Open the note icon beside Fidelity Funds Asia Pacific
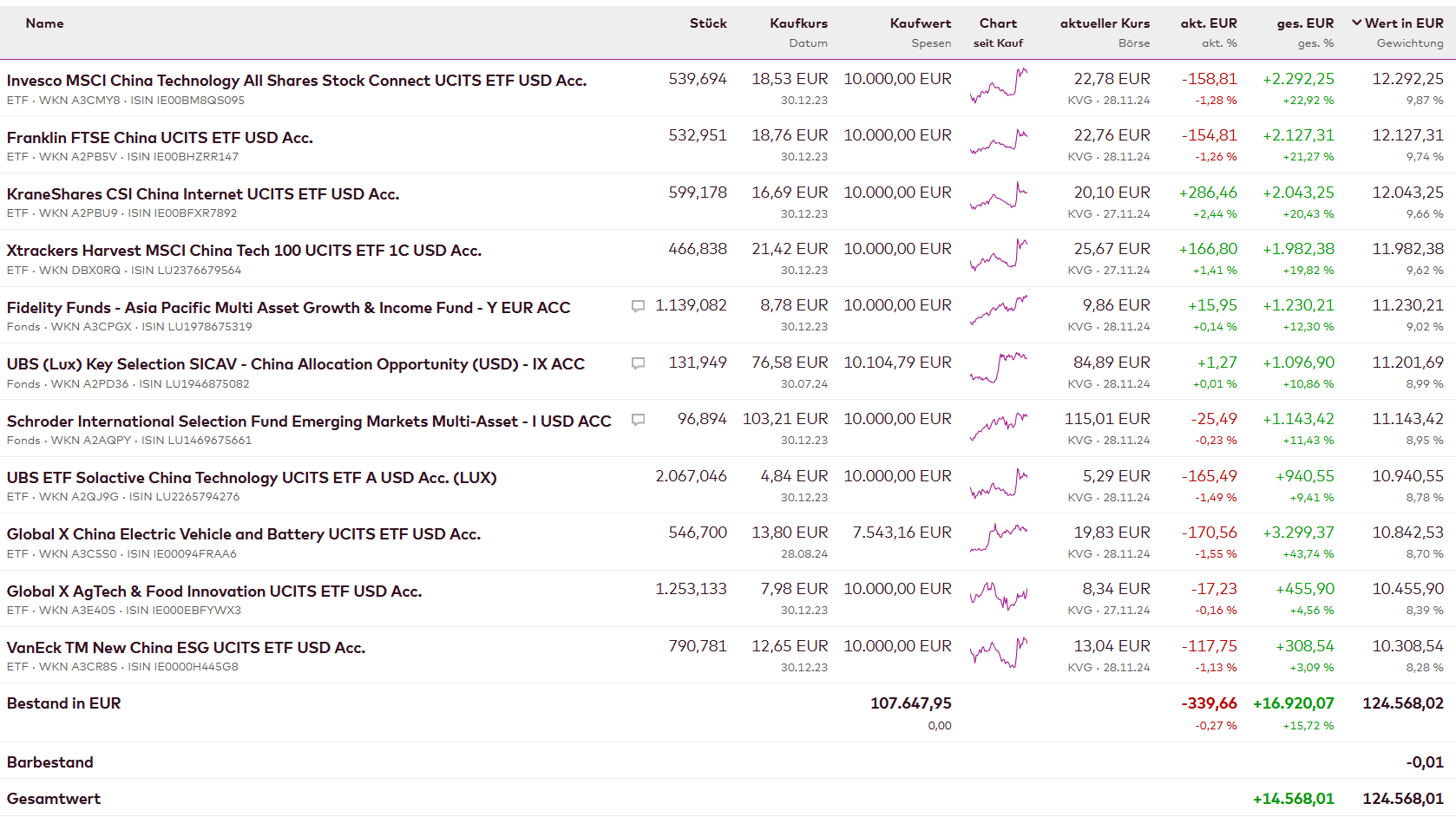The height and width of the screenshot is (817, 1456). 638,306
